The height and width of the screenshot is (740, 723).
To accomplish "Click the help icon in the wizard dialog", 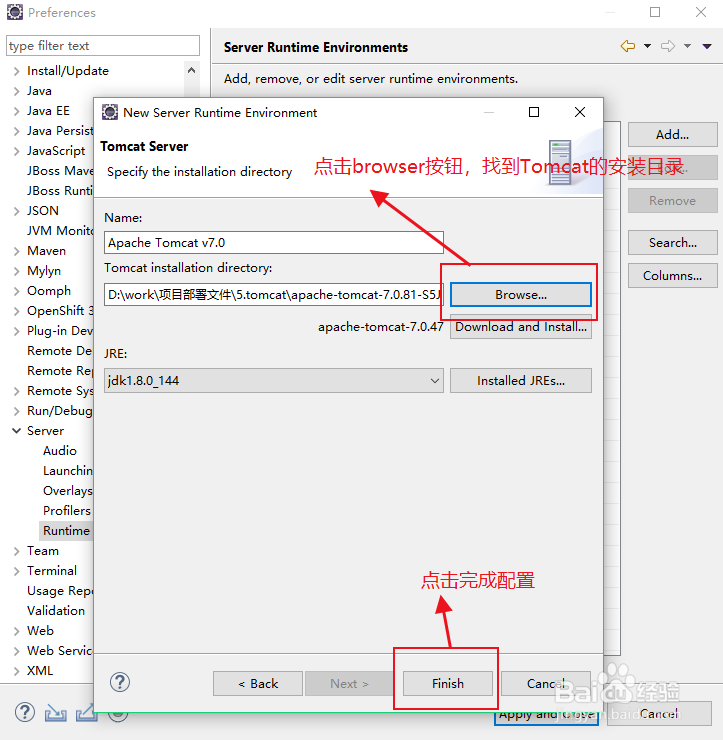I will coord(120,682).
